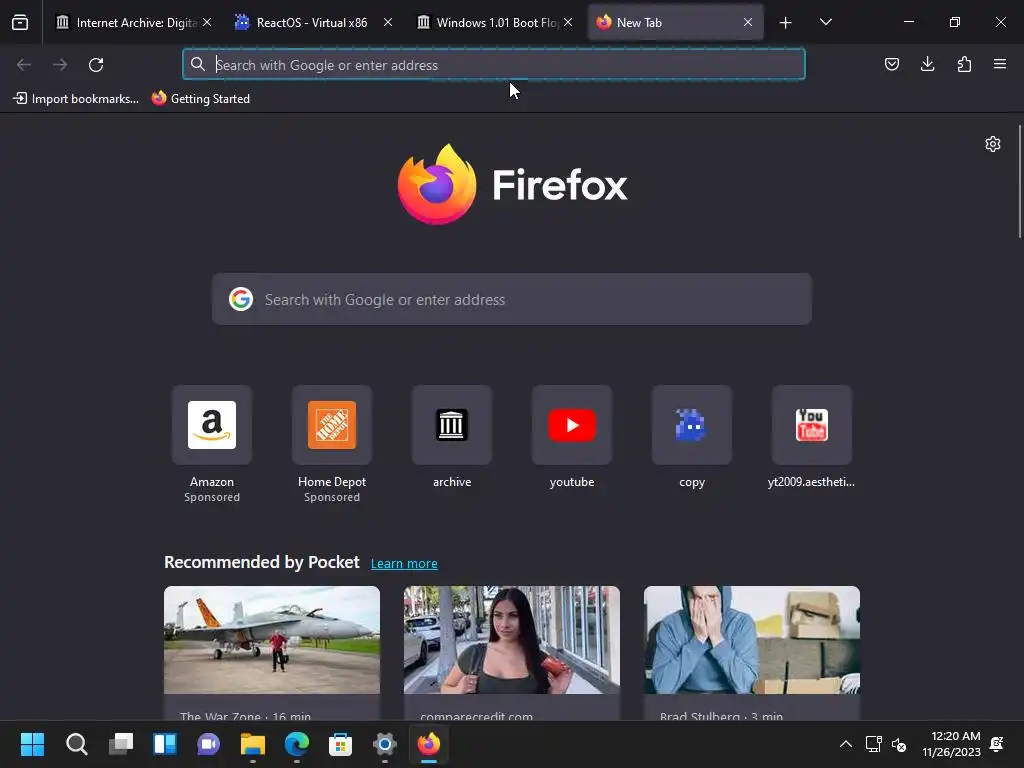This screenshot has height=768, width=1024.
Task: Open the Firefox application hamburger menu
Action: pyautogui.click(x=1000, y=64)
